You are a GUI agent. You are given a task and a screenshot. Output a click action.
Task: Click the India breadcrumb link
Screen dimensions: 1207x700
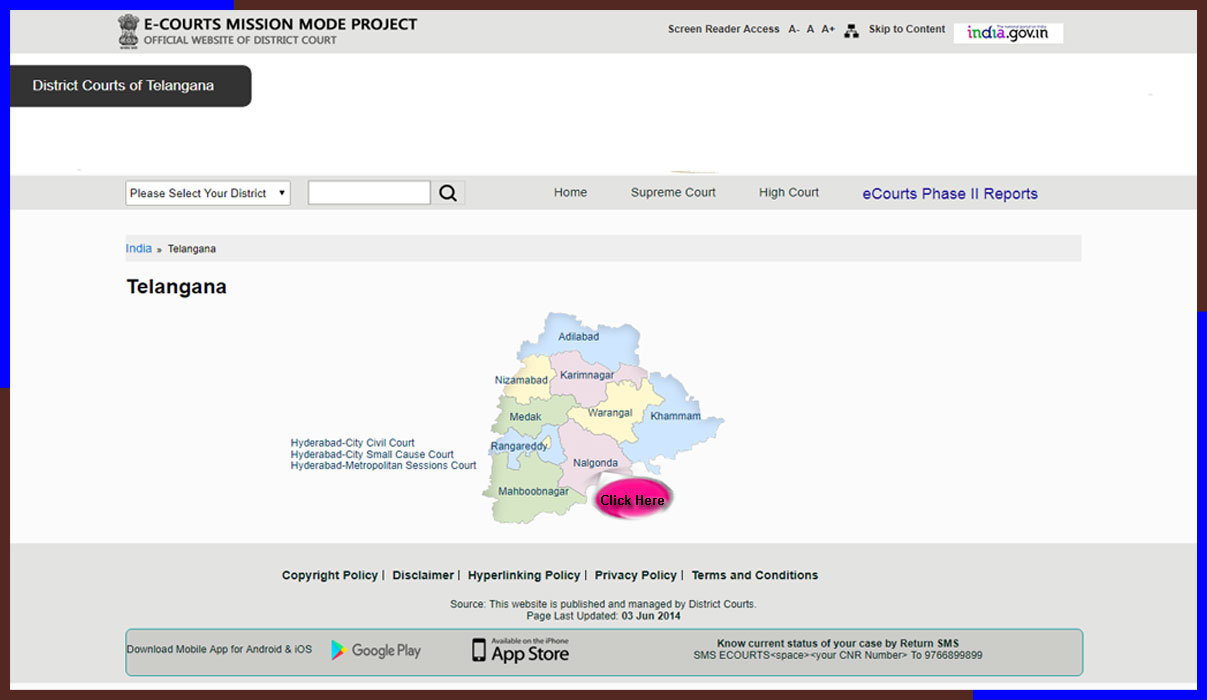[139, 248]
